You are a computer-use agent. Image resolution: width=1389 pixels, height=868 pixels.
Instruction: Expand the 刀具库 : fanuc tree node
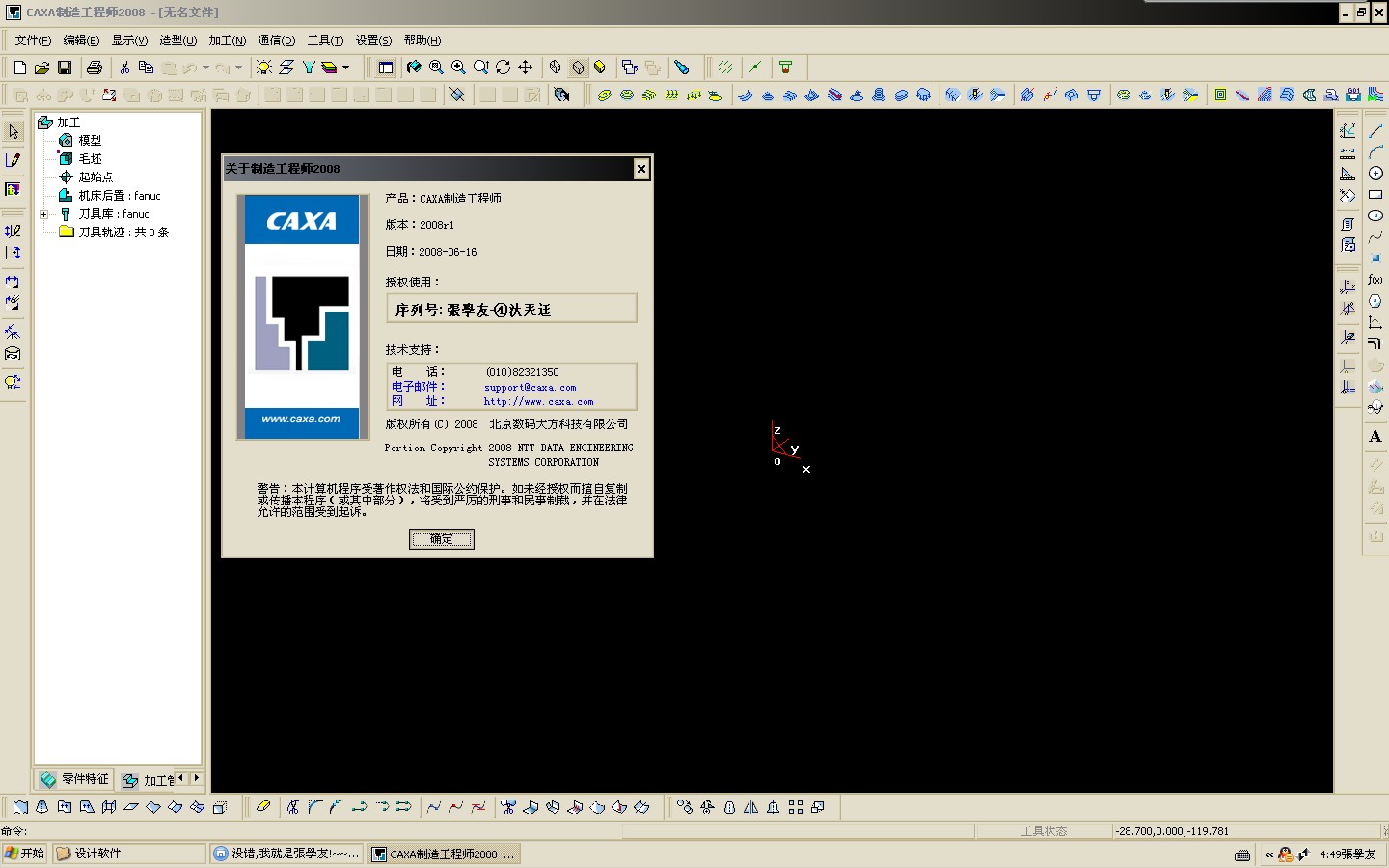(43, 214)
